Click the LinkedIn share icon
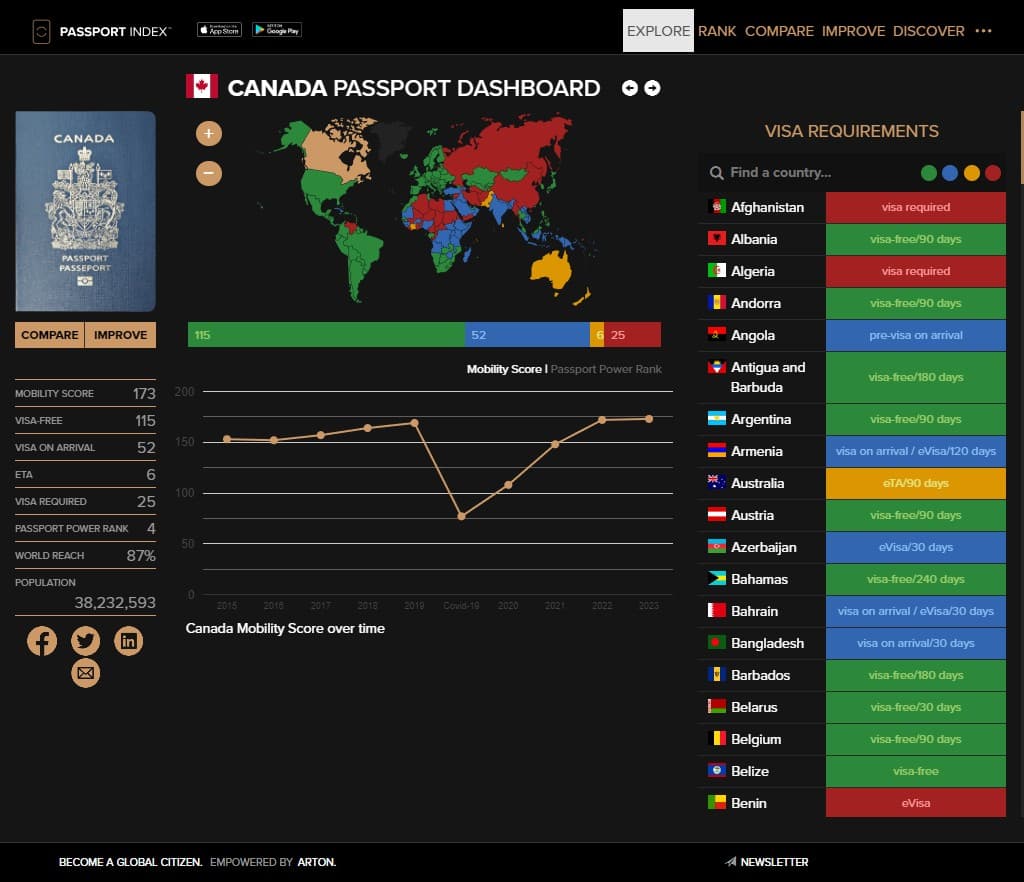The image size is (1024, 882). point(129,641)
